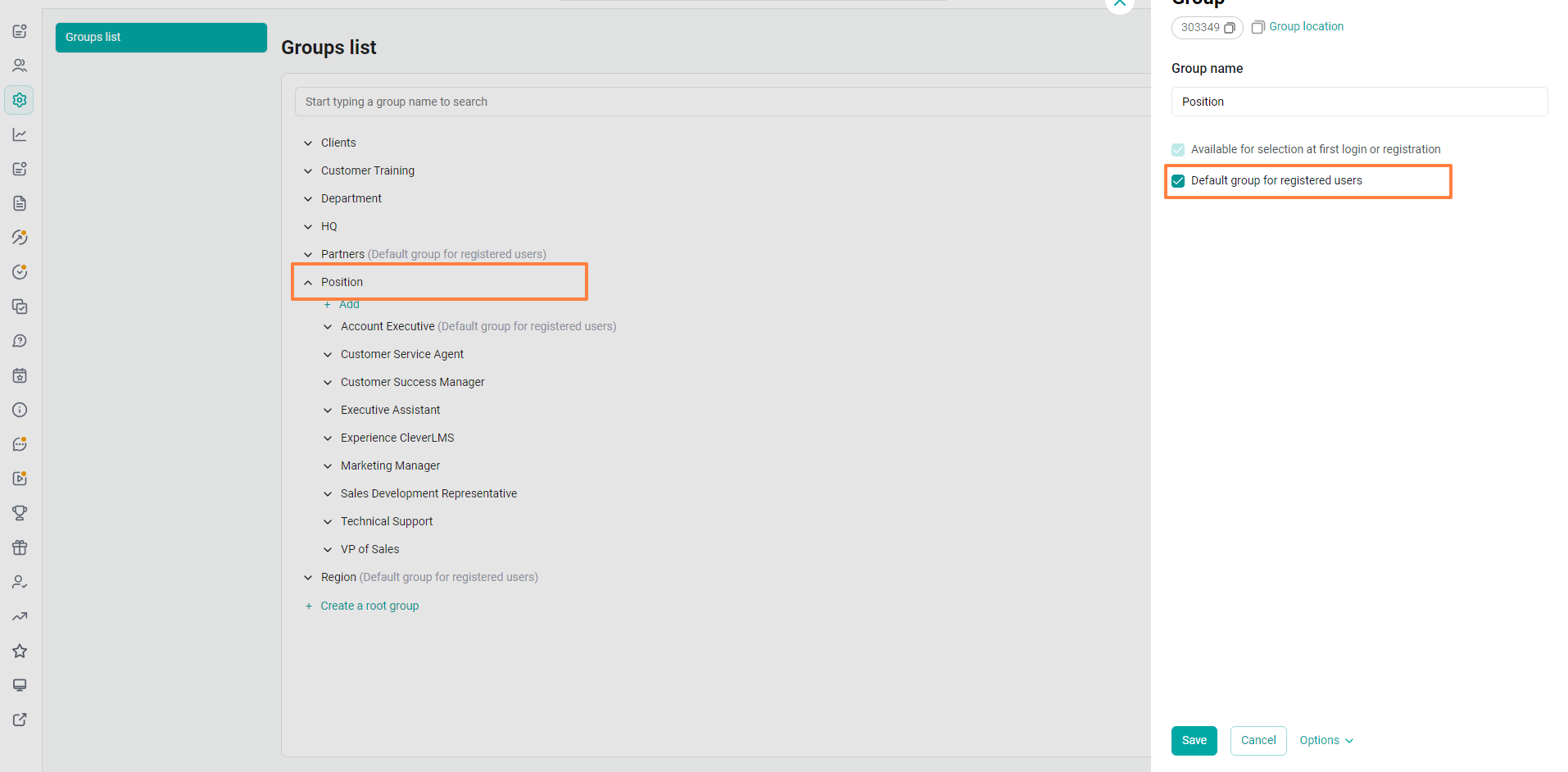Click the news icon above the users icon
This screenshot has height=772, width=1568.
(20, 31)
